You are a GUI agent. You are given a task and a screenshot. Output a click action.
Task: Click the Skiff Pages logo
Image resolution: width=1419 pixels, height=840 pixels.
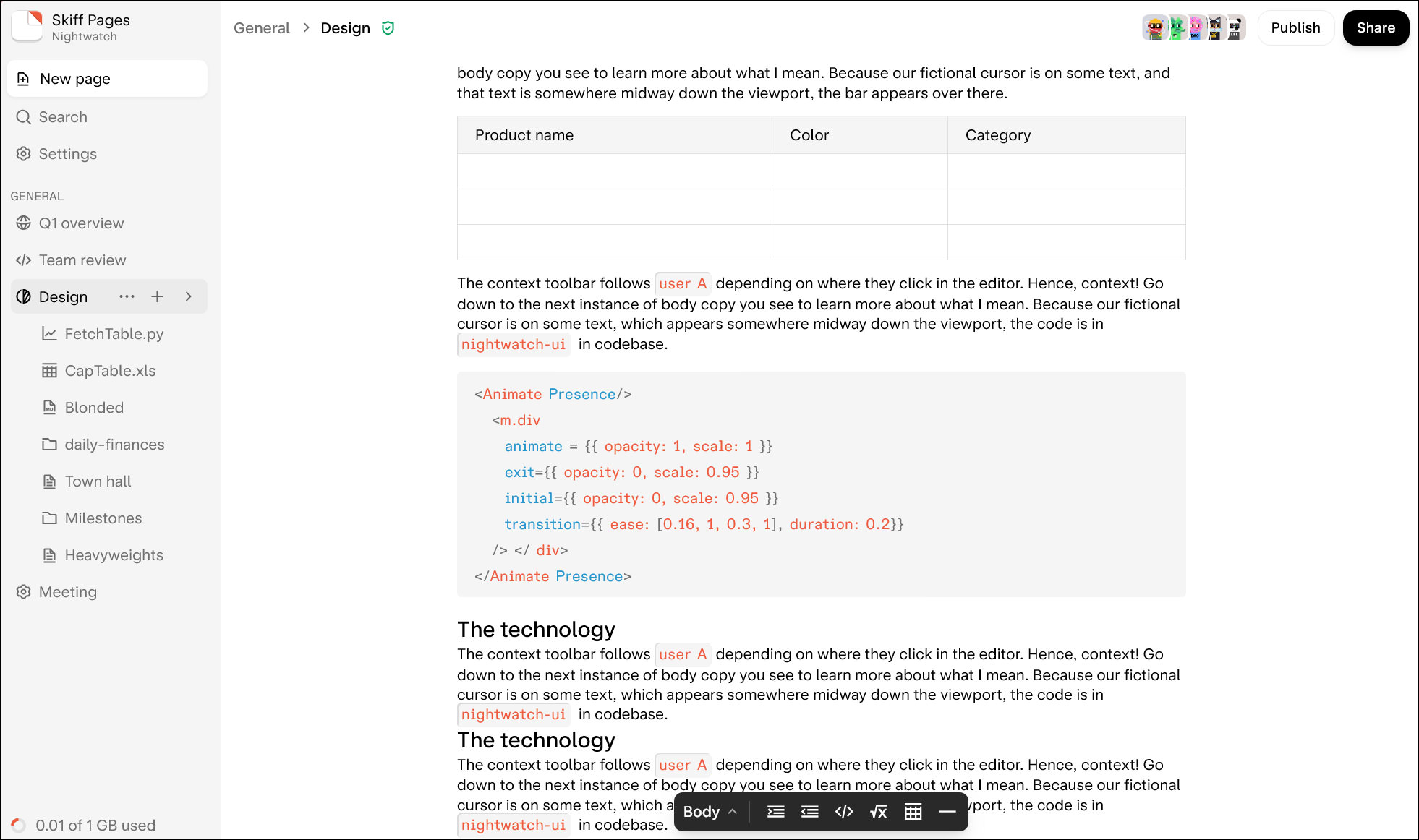pyautogui.click(x=26, y=26)
